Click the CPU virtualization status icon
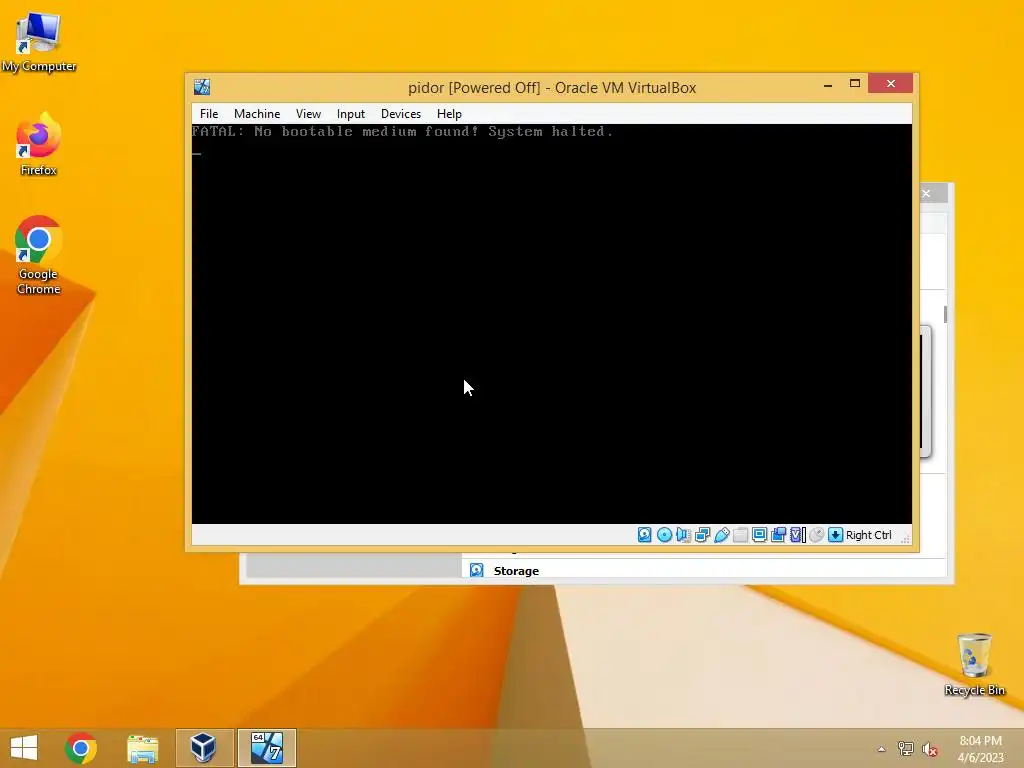The width and height of the screenshot is (1024, 768). pyautogui.click(x=797, y=535)
